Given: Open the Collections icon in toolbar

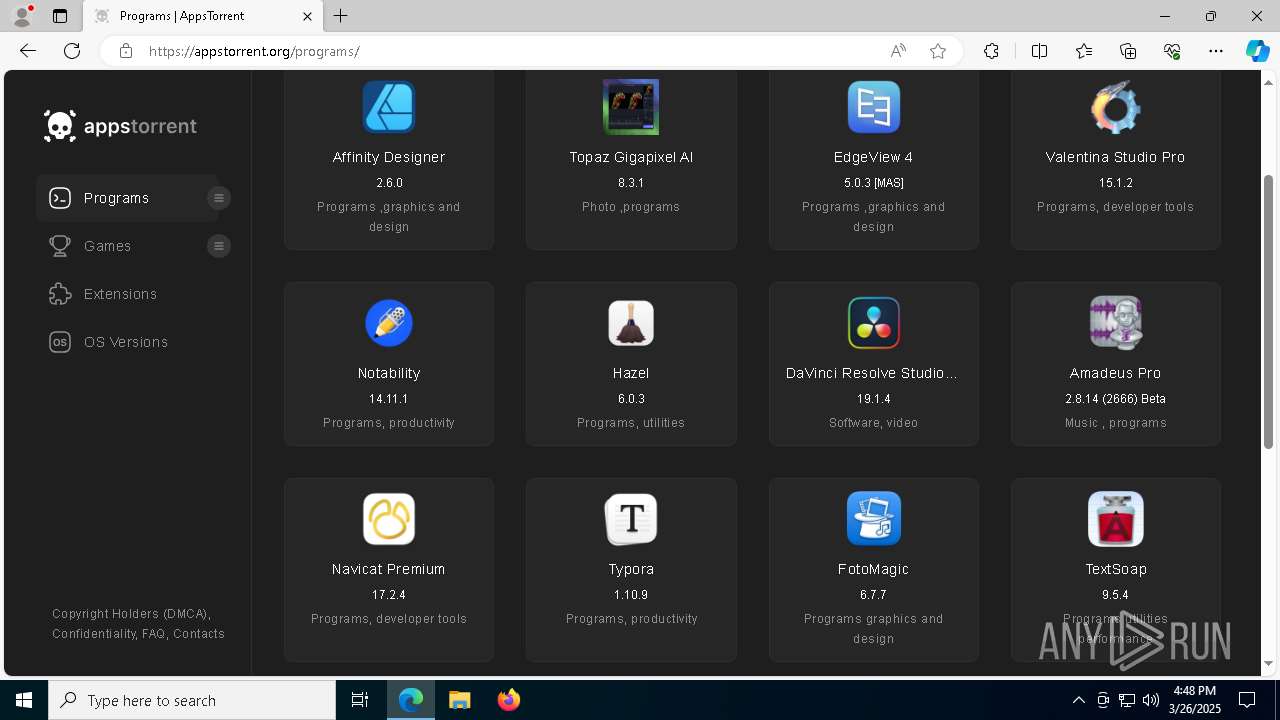Looking at the screenshot, I should [x=1128, y=51].
